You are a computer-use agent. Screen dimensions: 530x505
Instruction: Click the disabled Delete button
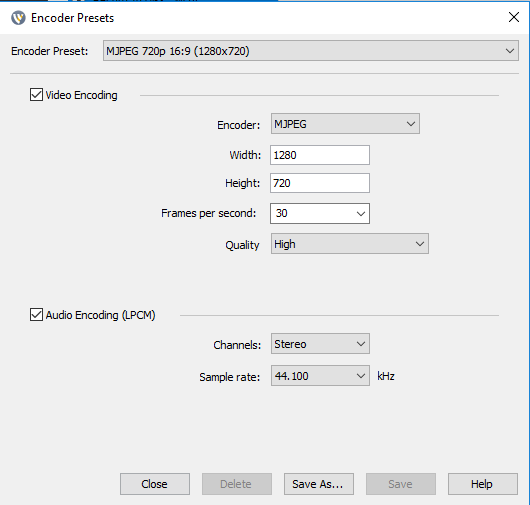237,484
